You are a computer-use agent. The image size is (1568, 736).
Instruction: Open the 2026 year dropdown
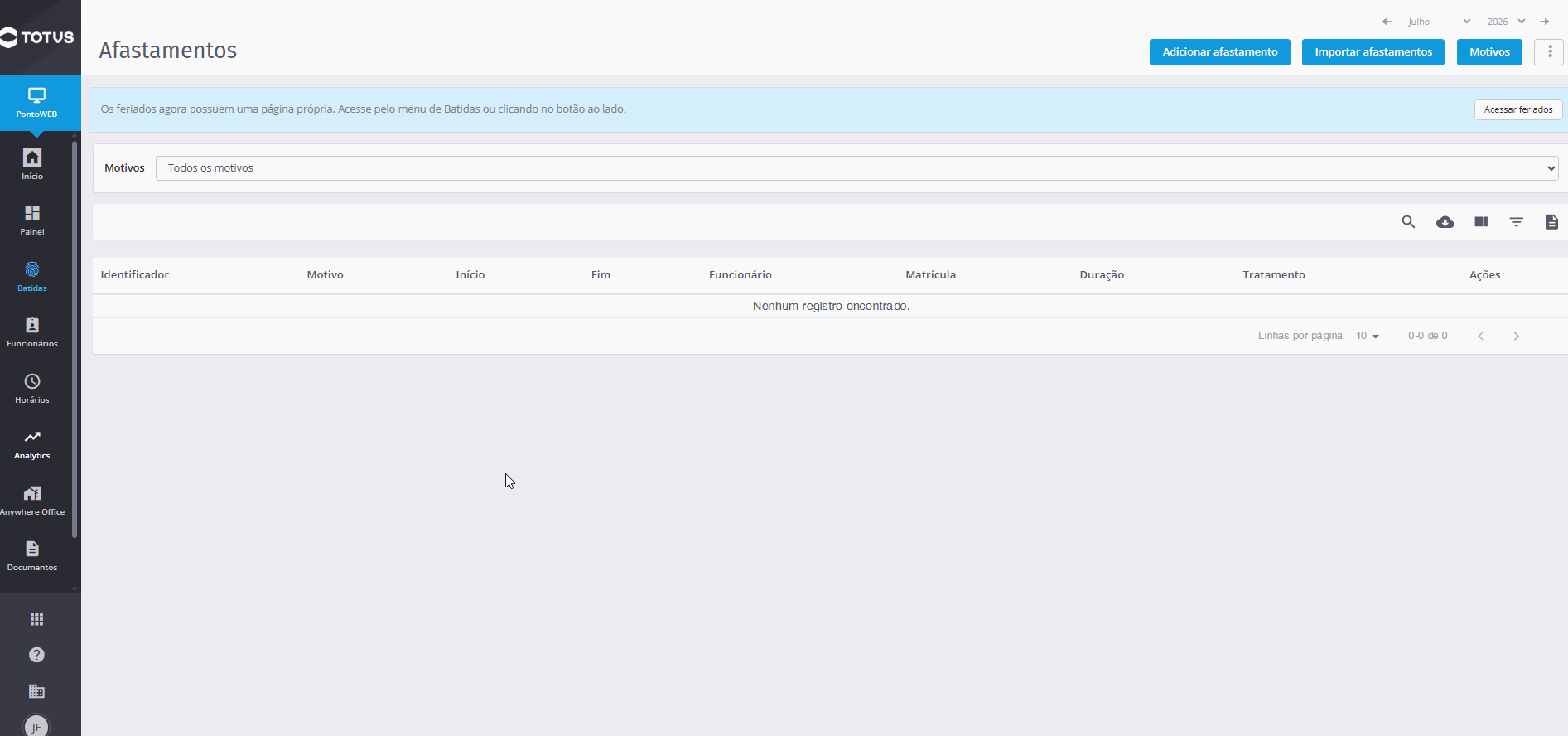1506,22
